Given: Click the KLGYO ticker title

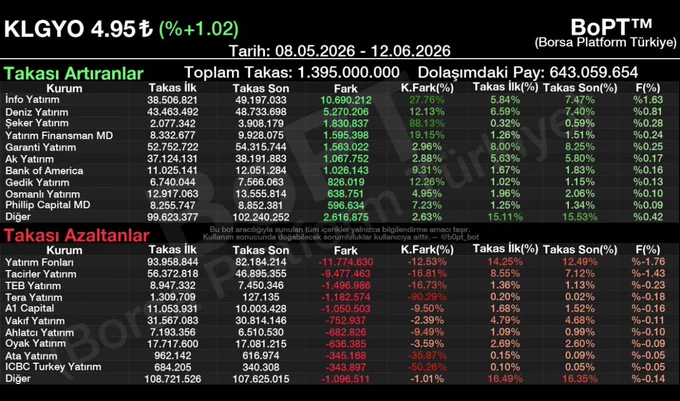Looking at the screenshot, I should (x=44, y=29).
